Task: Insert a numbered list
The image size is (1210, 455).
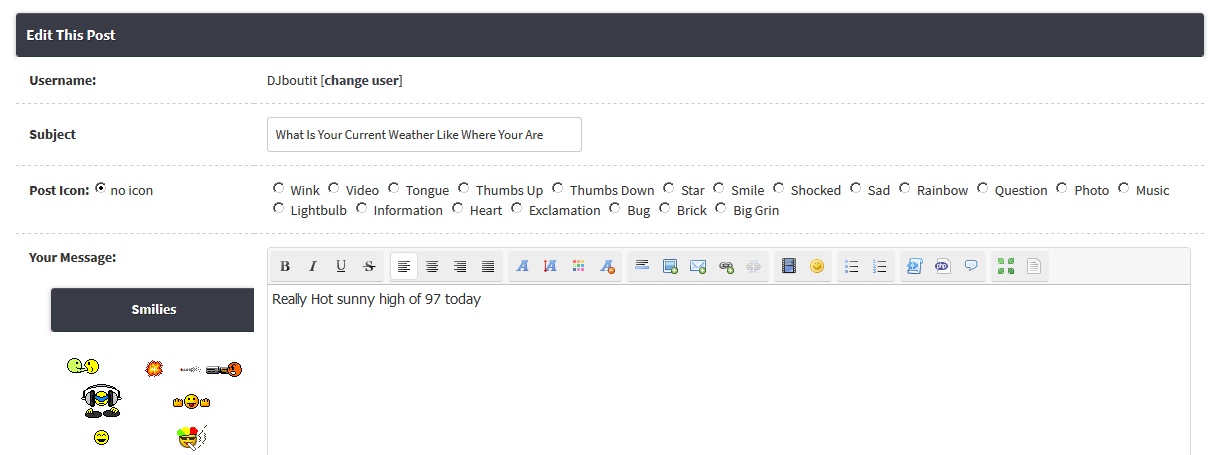Action: [x=880, y=266]
